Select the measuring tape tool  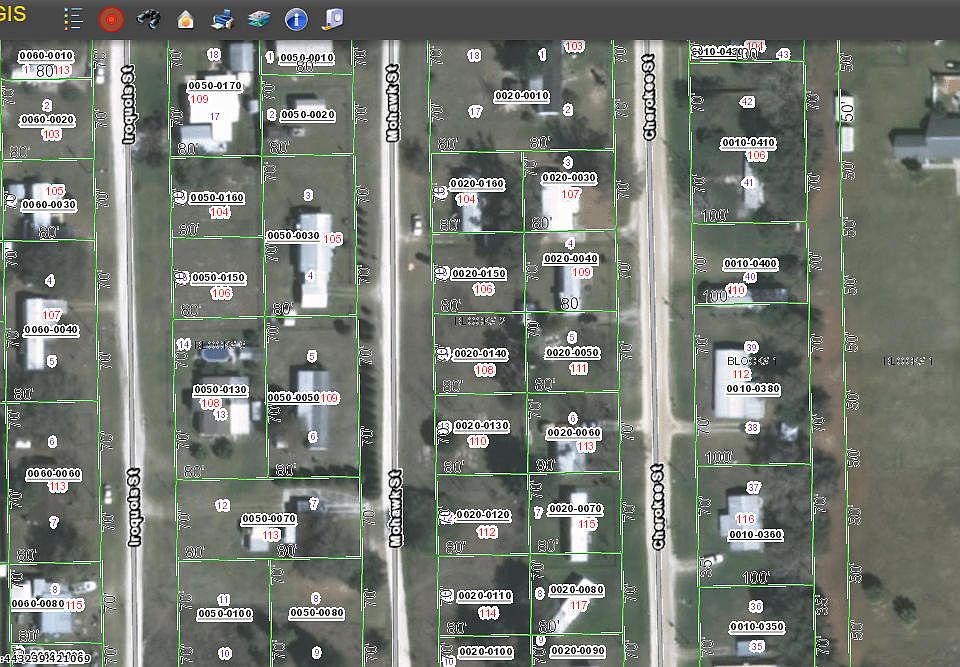pos(333,18)
